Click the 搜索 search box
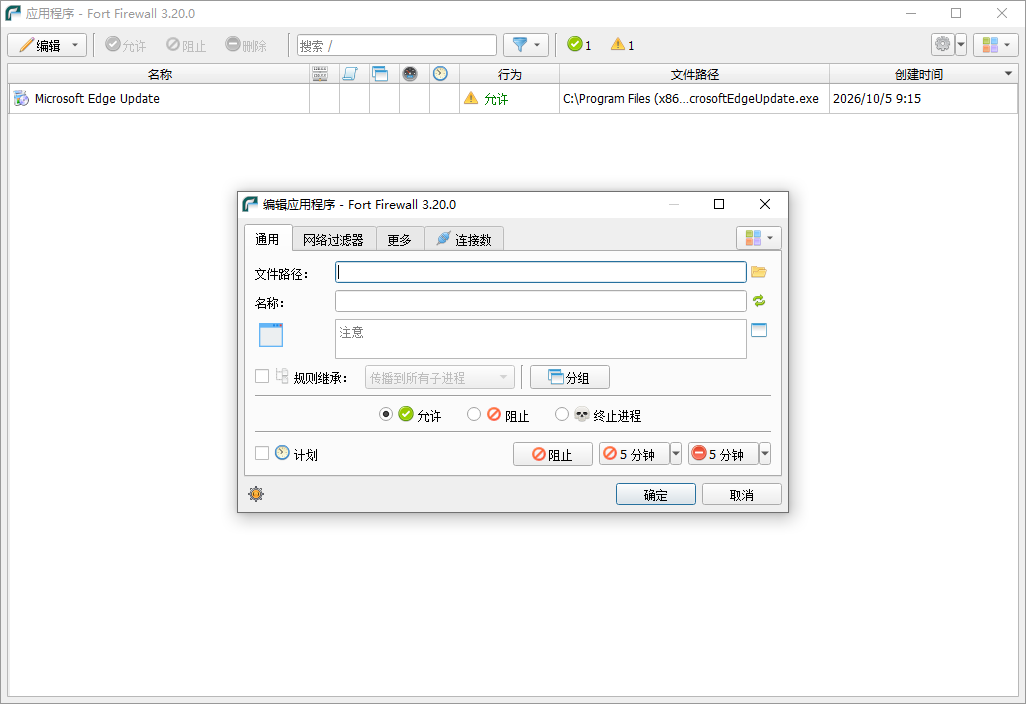Screen dimensions: 1026x704 point(397,45)
